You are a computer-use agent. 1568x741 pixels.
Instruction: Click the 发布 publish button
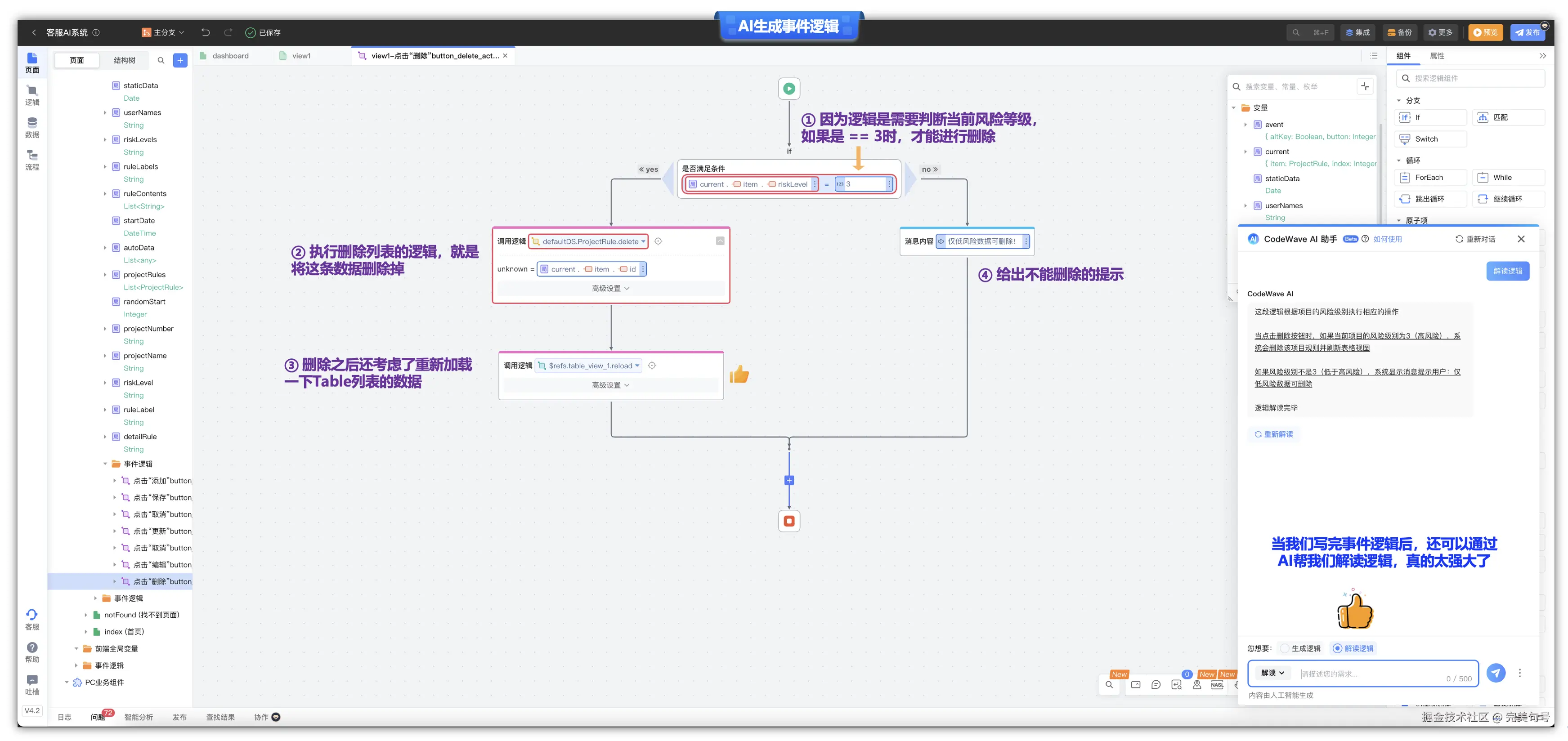pyautogui.click(x=1527, y=32)
